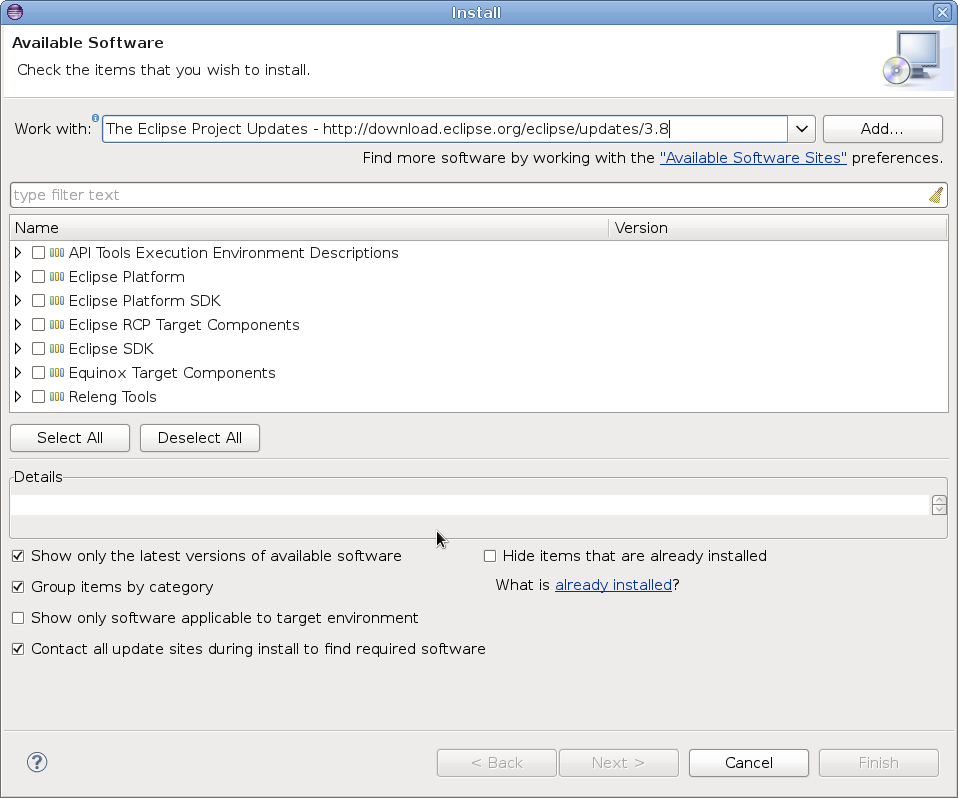Toggle Contact all update sites during install

18,649
